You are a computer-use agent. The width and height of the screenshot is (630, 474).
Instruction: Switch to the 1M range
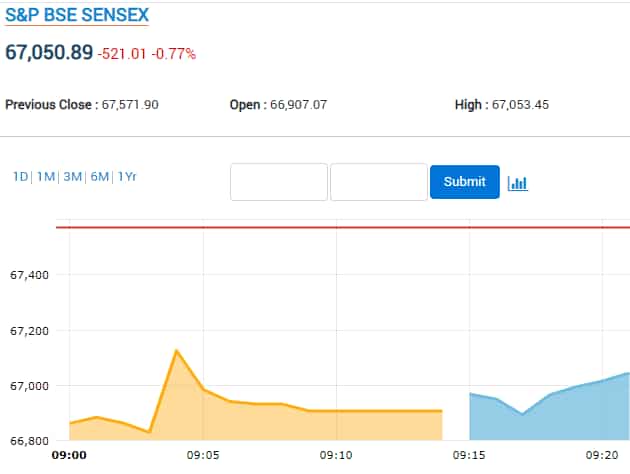pyautogui.click(x=45, y=177)
